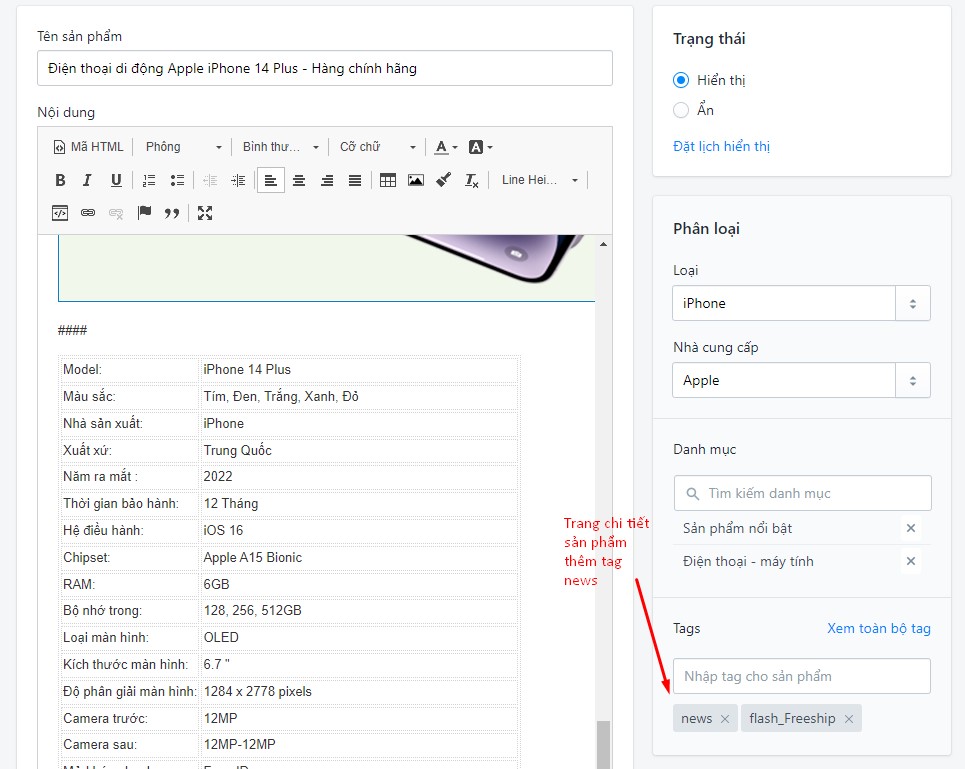Focus the Nhập tag cho sản phẩm field

click(801, 676)
